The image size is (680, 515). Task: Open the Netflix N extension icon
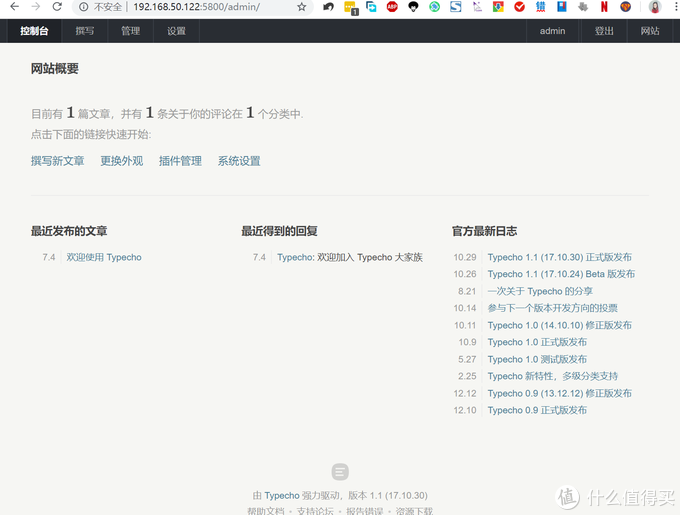pyautogui.click(x=604, y=7)
